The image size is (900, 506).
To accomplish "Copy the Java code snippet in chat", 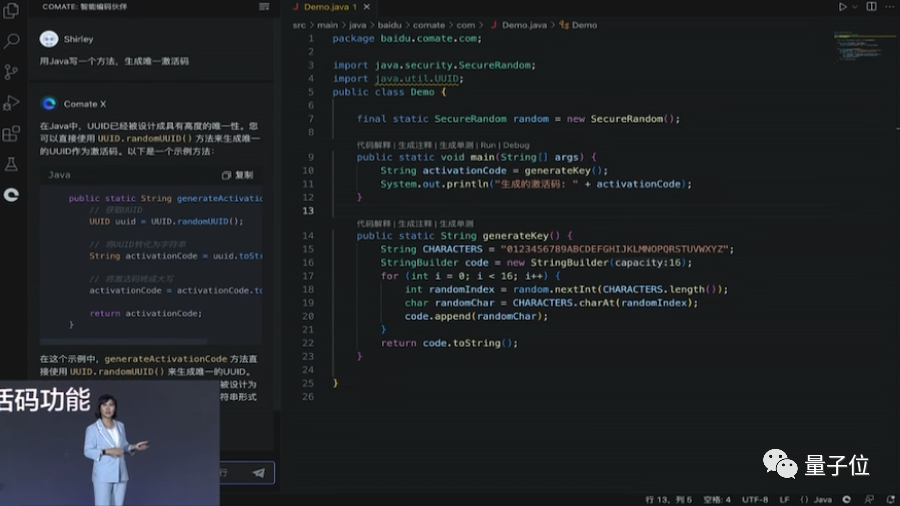I will (x=238, y=175).
